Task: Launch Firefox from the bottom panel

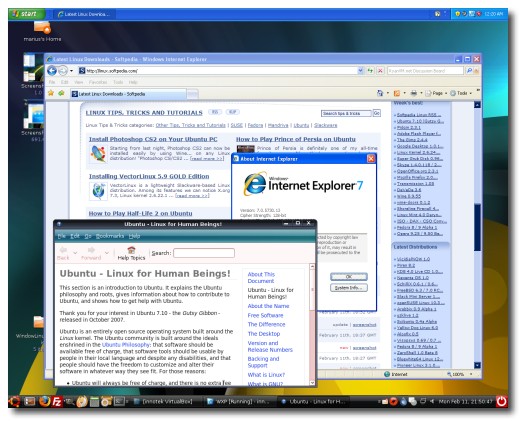Action: point(44,401)
